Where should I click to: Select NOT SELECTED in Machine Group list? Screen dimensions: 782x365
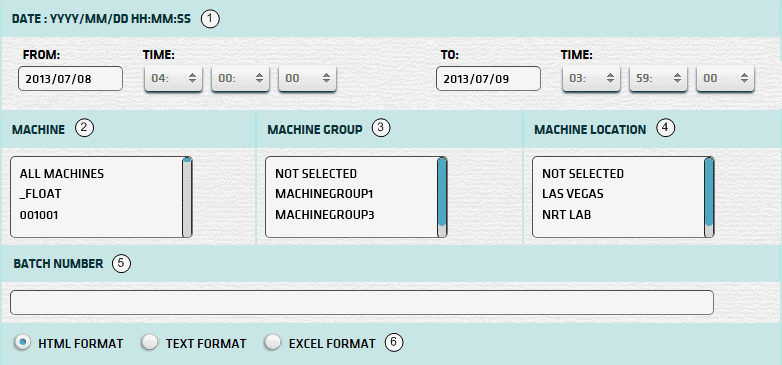(x=316, y=174)
